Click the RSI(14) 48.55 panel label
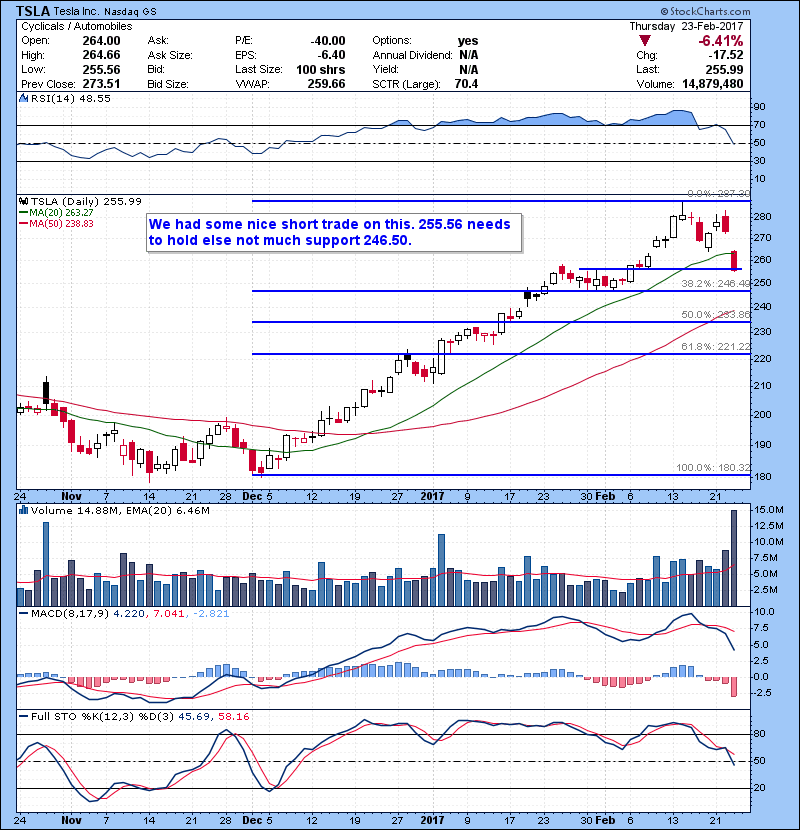800x830 pixels. pos(70,98)
